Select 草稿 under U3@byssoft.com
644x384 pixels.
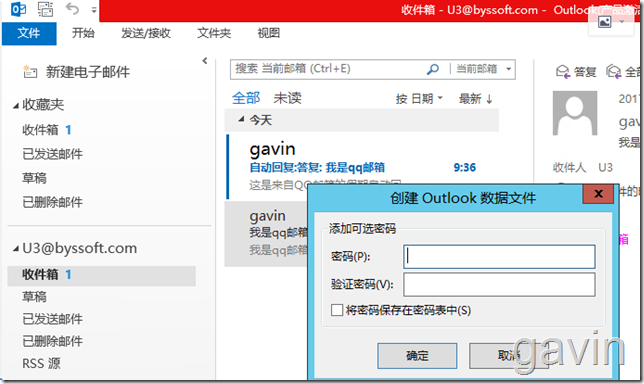[x=34, y=297]
